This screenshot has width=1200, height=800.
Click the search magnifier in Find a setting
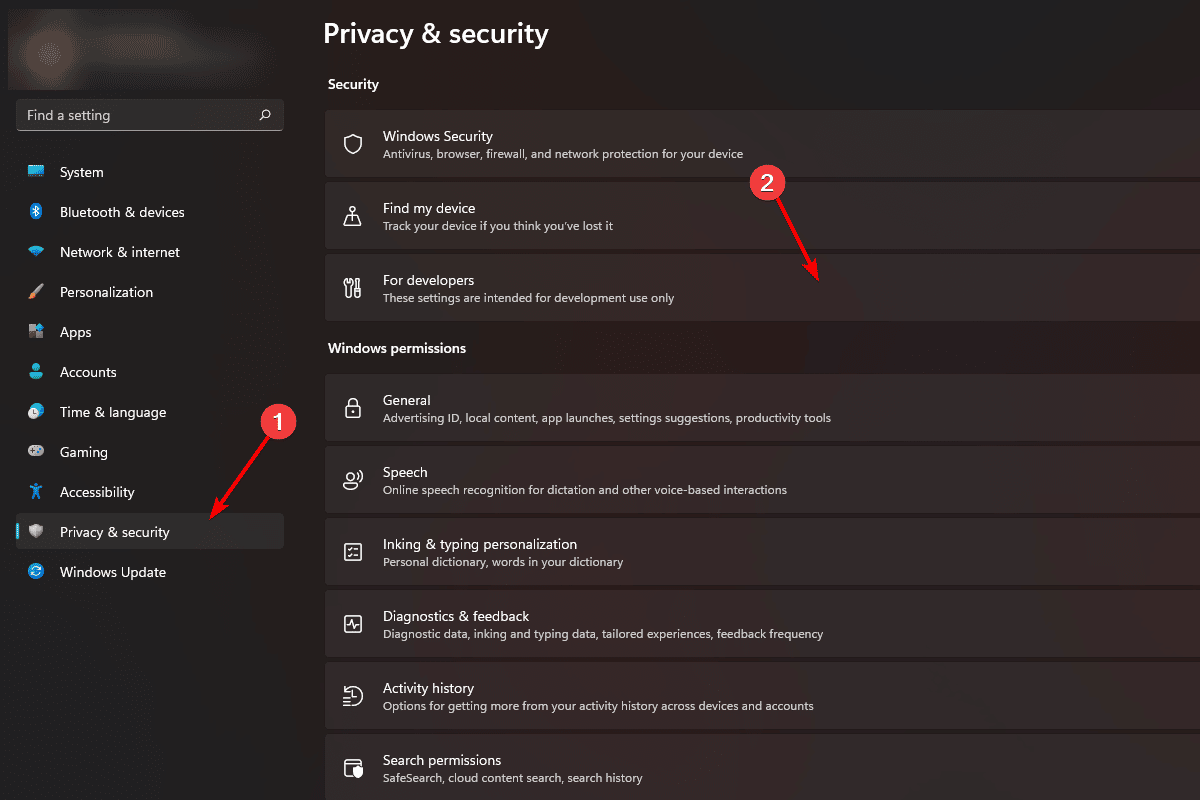point(264,115)
